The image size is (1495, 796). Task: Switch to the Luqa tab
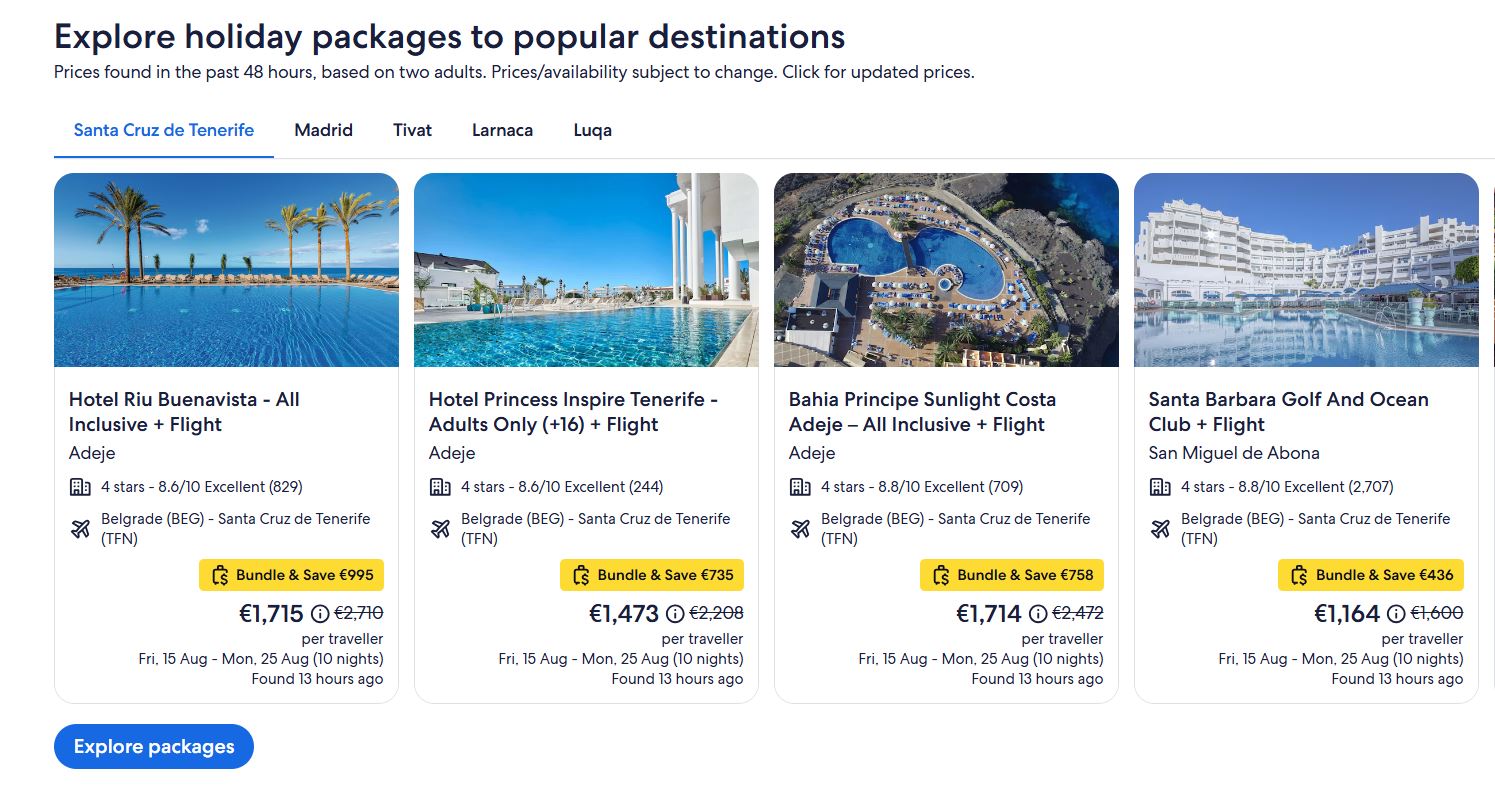tap(592, 130)
